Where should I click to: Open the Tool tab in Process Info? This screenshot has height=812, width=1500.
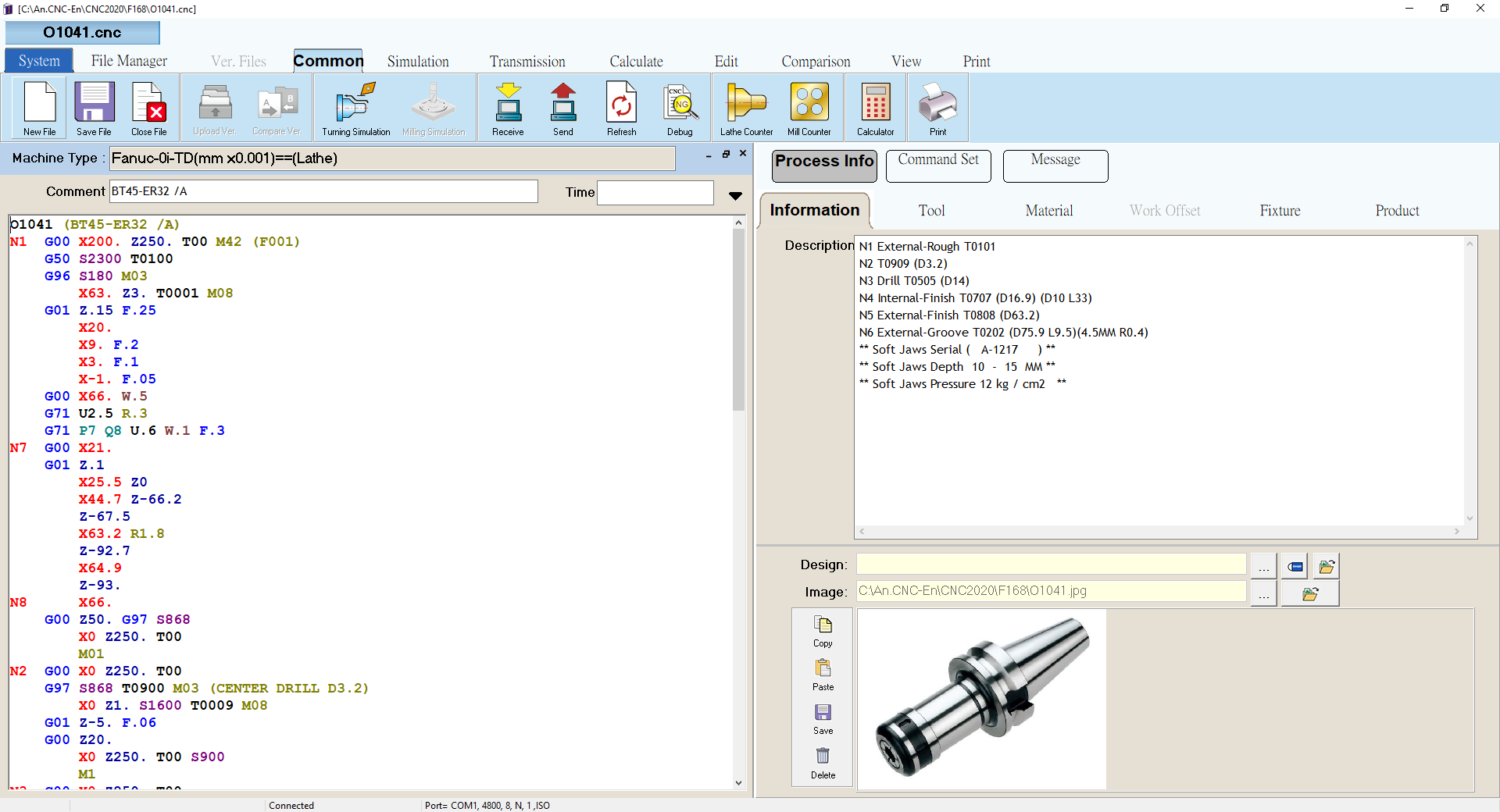pyautogui.click(x=931, y=211)
